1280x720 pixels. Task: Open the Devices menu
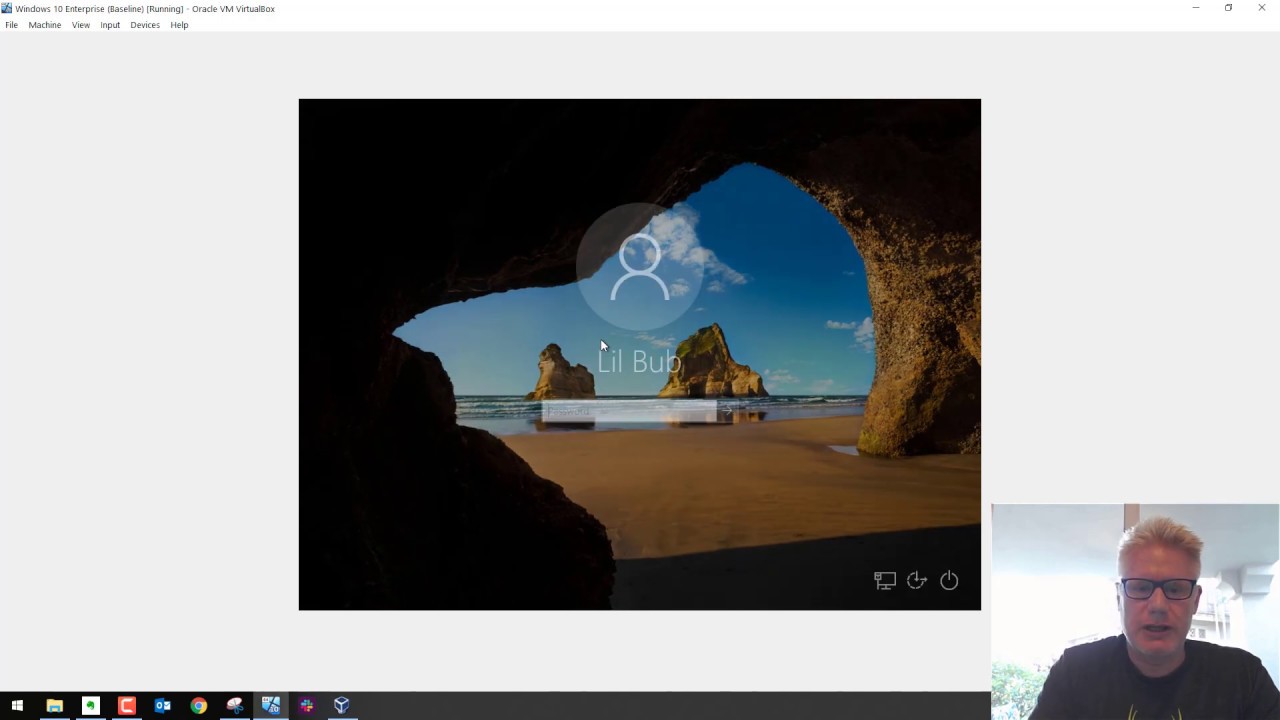click(145, 25)
